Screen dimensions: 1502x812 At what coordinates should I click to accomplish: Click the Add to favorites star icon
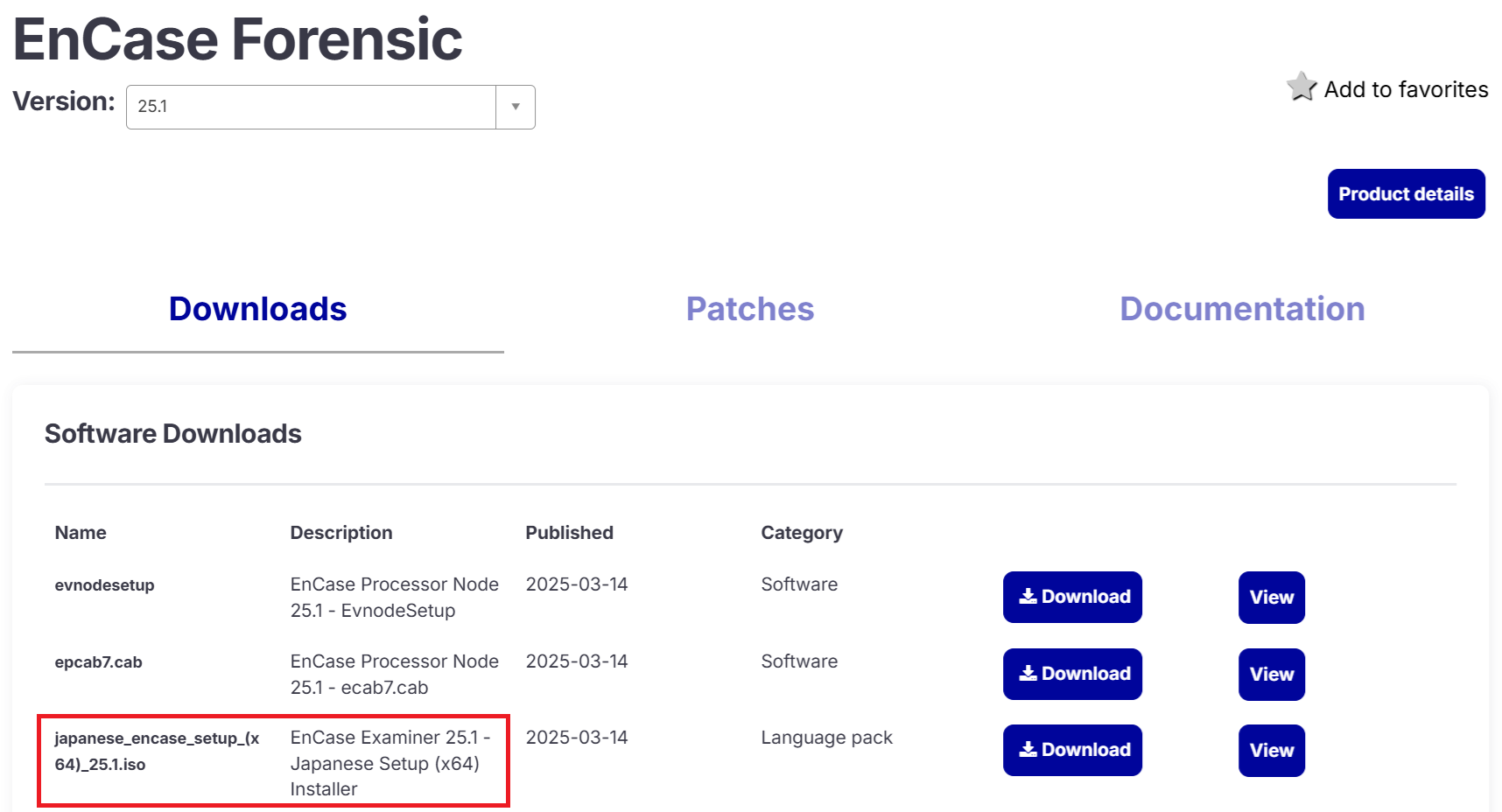[1302, 87]
